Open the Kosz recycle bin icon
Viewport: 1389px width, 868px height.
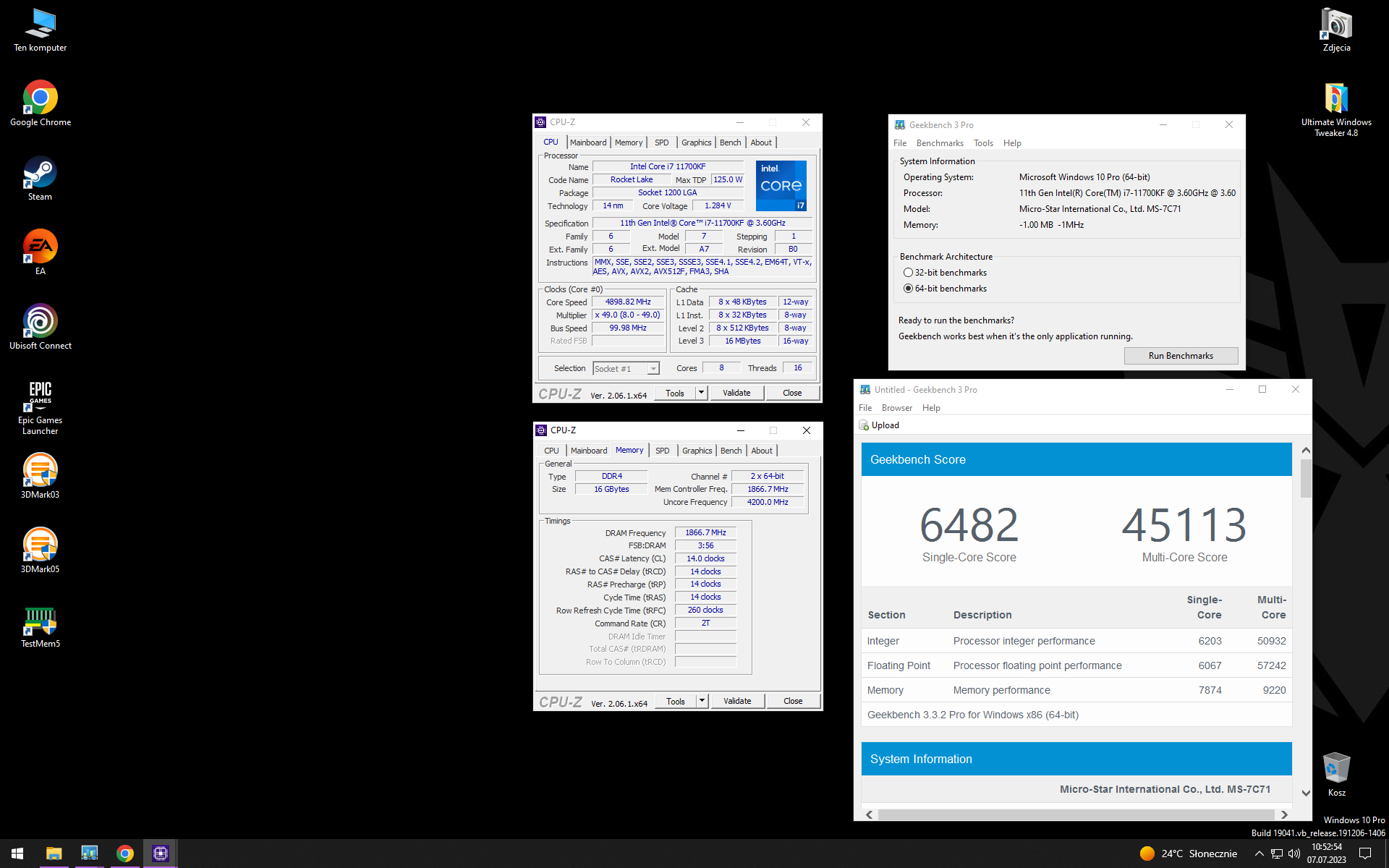pos(1336,774)
